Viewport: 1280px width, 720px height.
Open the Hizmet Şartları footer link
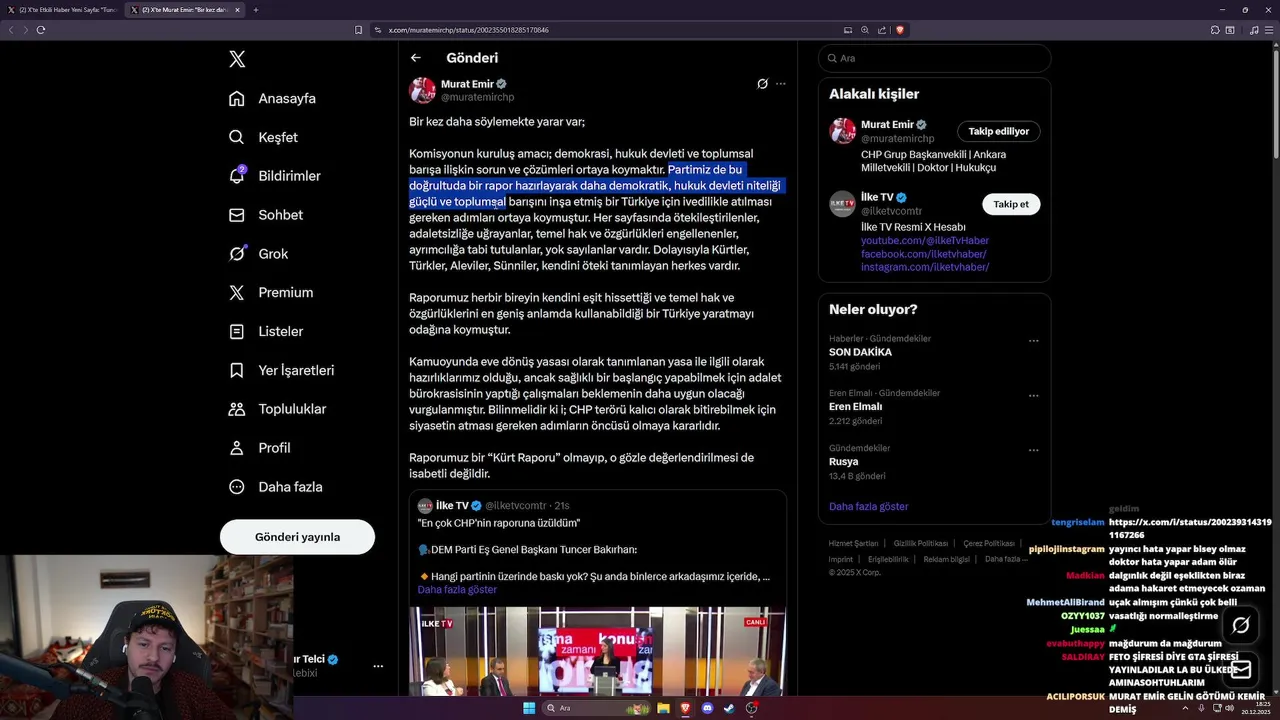[852, 543]
